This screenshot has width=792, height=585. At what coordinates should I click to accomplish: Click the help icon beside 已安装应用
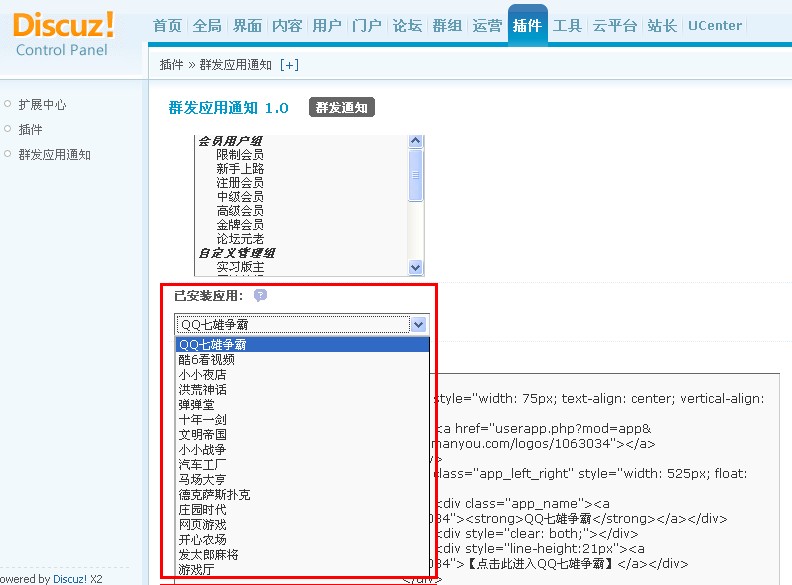coord(260,296)
